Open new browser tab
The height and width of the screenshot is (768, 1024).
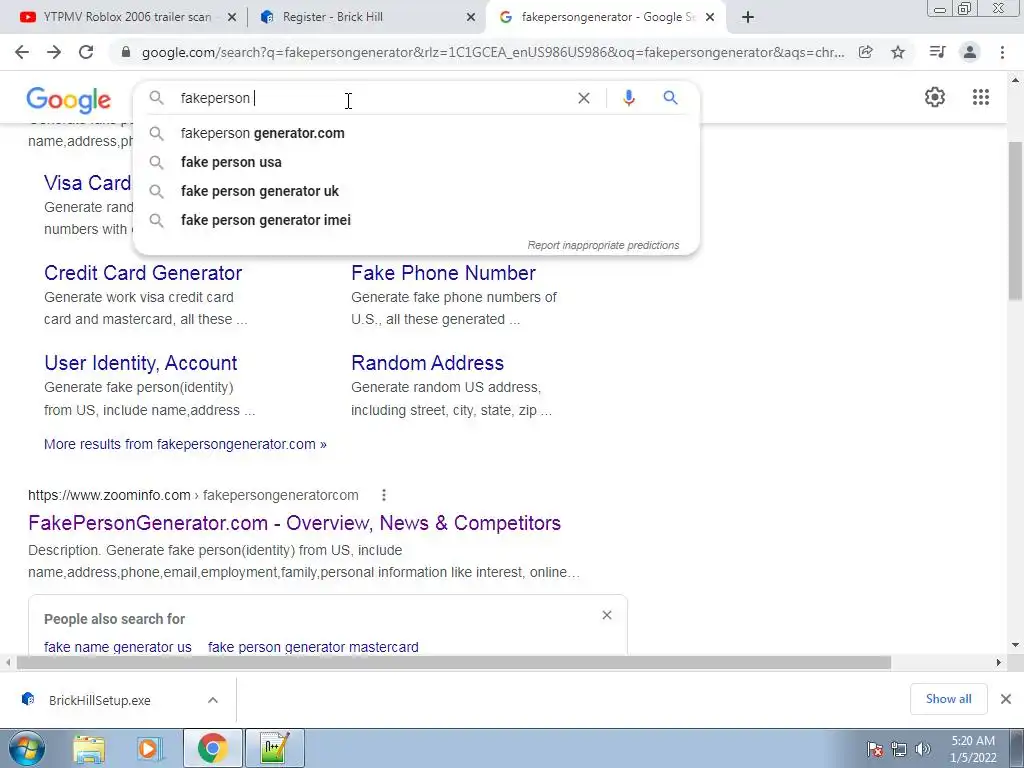tap(748, 17)
